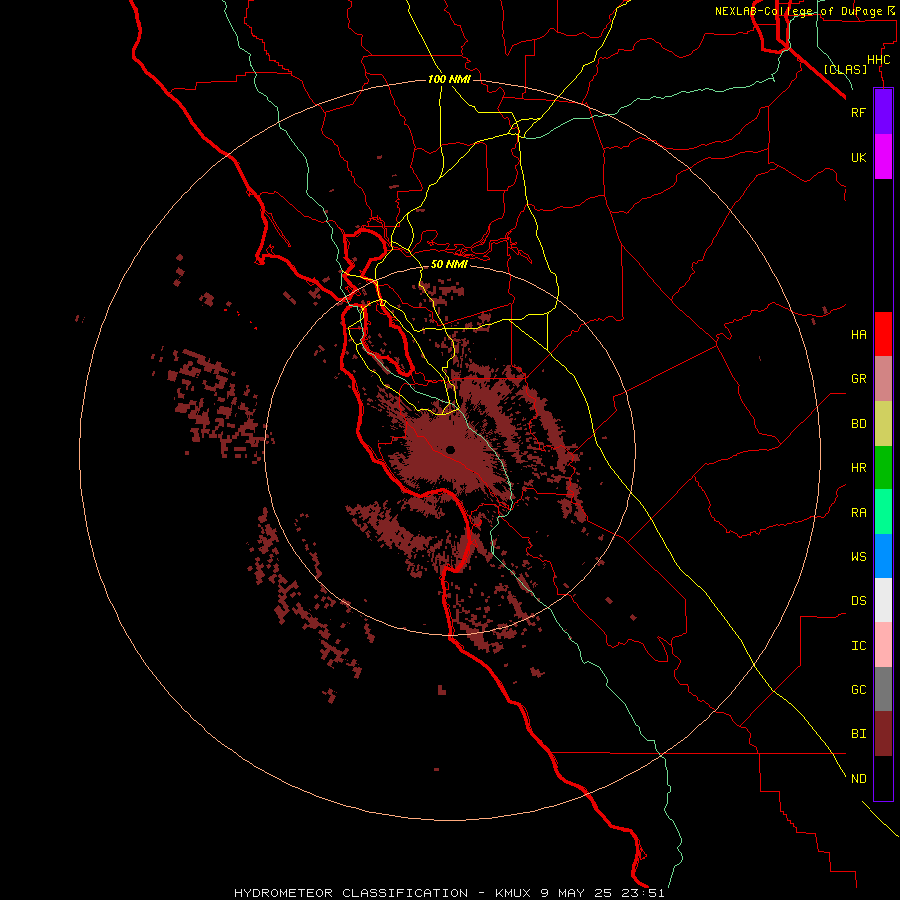
Task: Click the IC legend label
Action: click(x=858, y=646)
